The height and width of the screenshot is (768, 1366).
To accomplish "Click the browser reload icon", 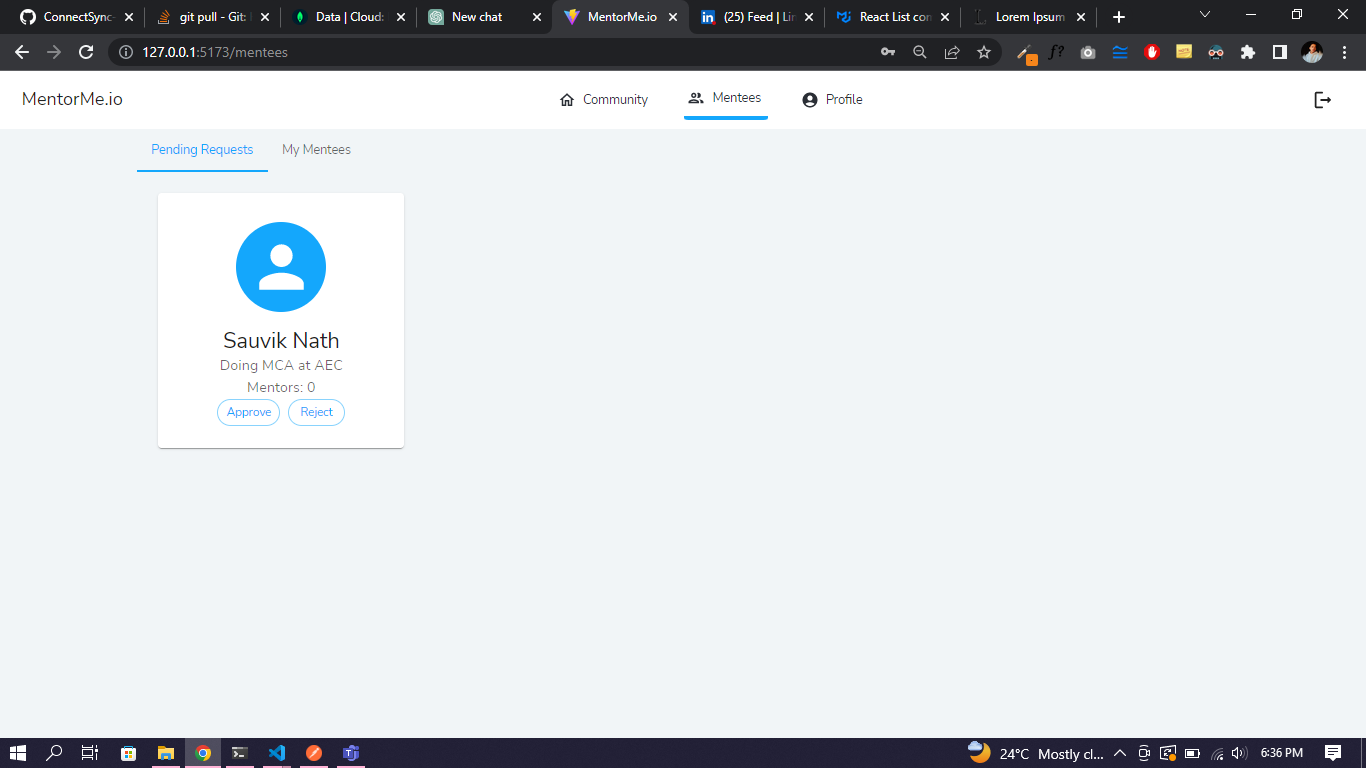I will tap(85, 52).
